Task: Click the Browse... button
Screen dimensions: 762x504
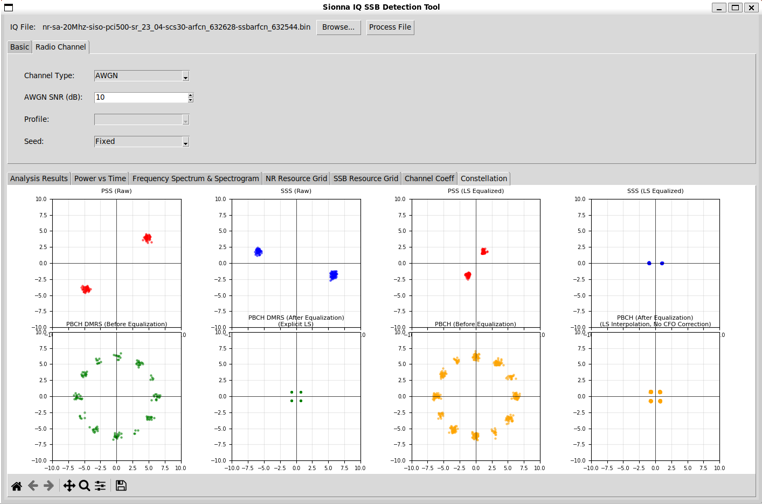Action: (x=338, y=27)
